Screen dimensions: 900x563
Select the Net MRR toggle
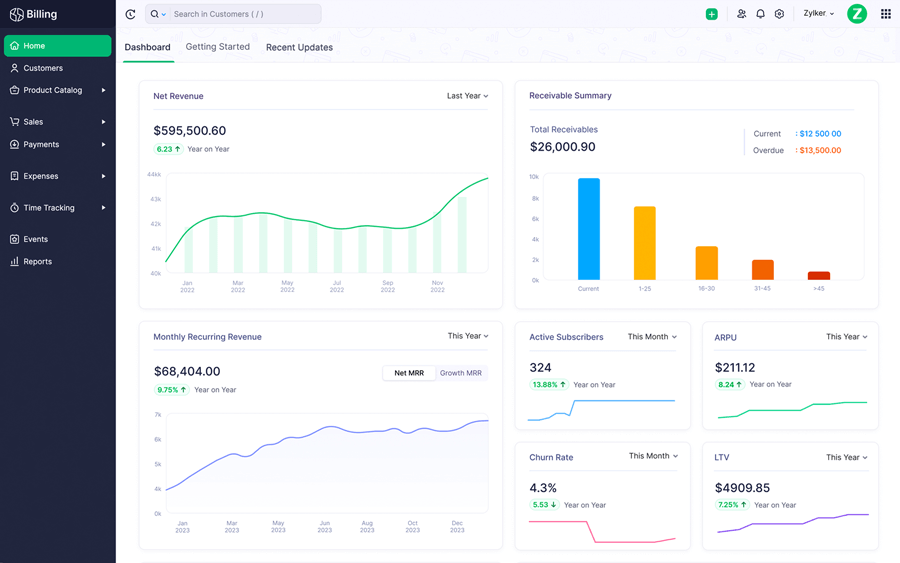click(409, 373)
